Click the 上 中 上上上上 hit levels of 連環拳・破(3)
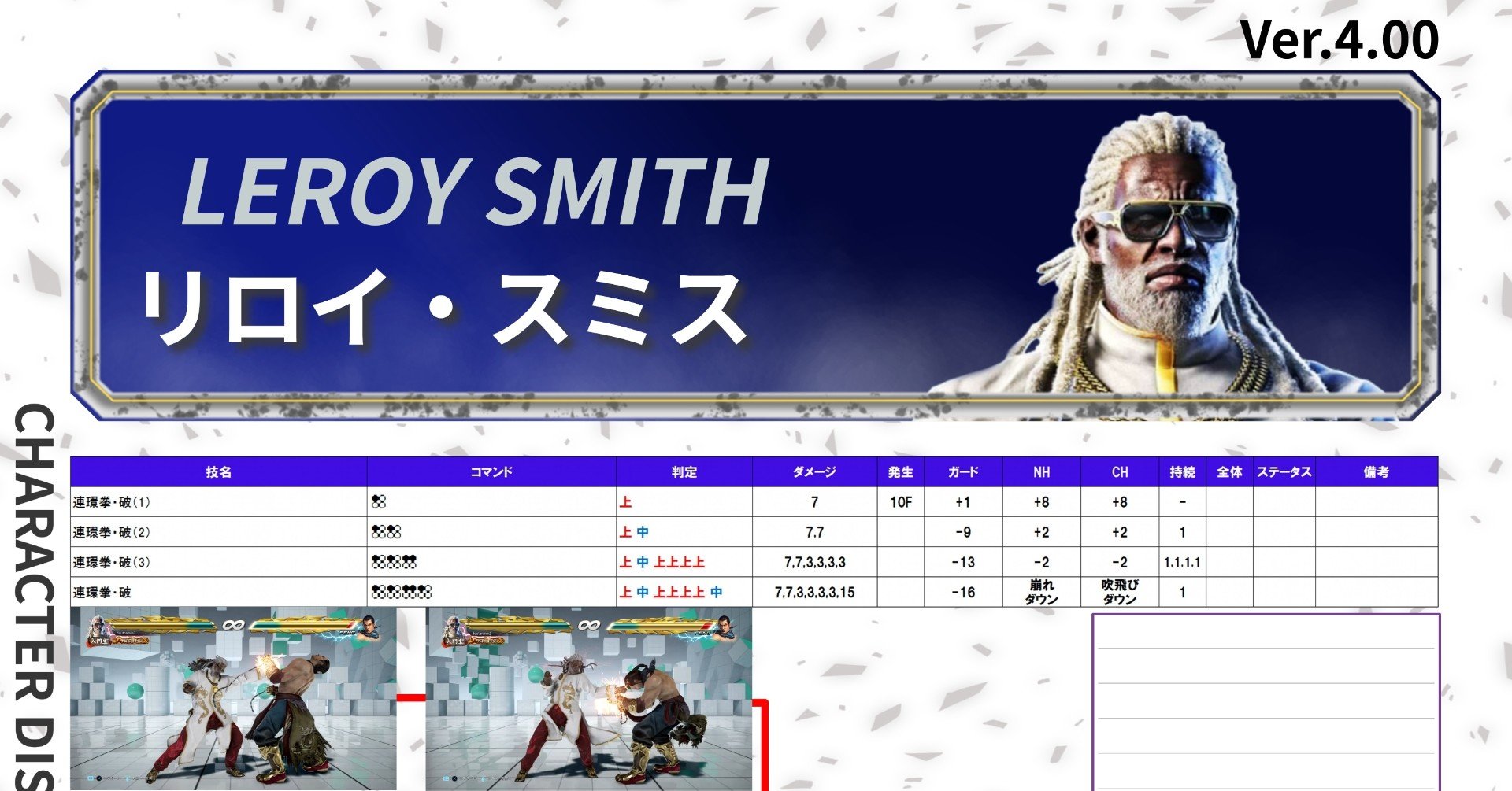 click(661, 562)
